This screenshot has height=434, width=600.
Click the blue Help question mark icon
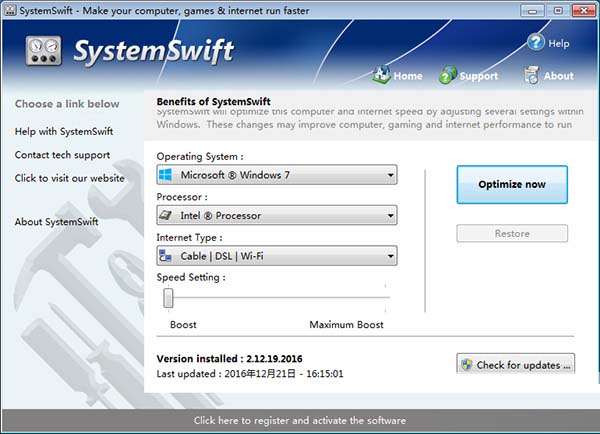pyautogui.click(x=536, y=42)
